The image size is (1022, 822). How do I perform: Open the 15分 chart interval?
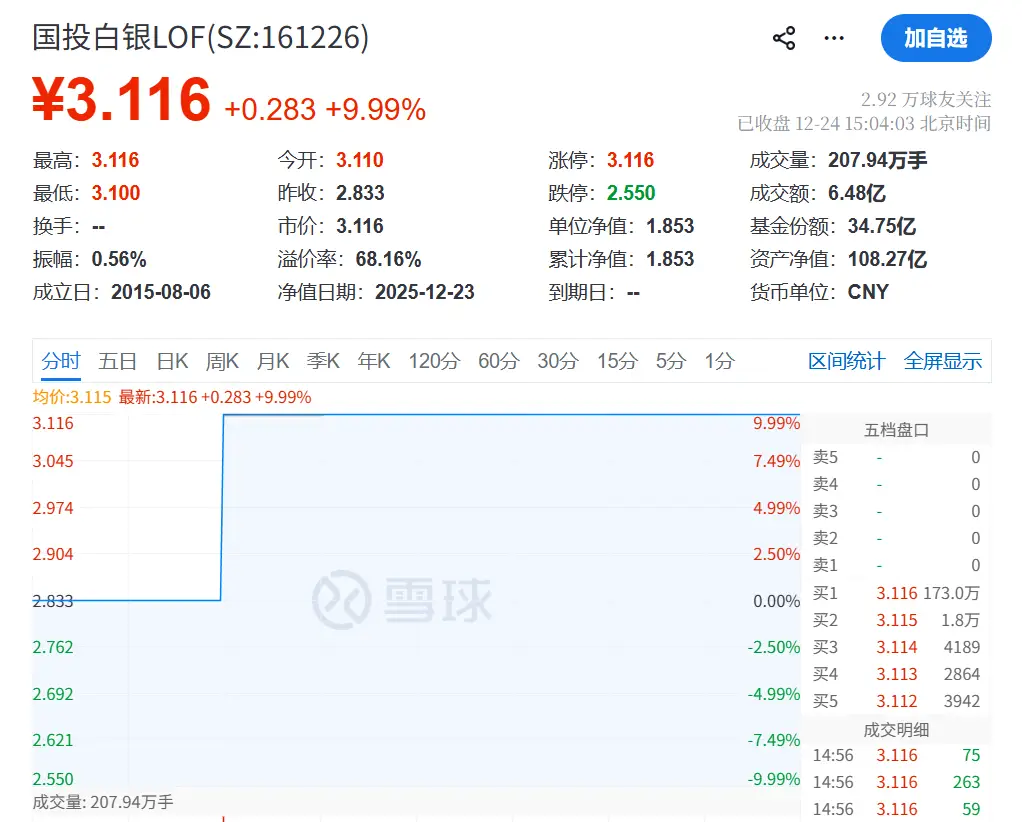coord(616,361)
